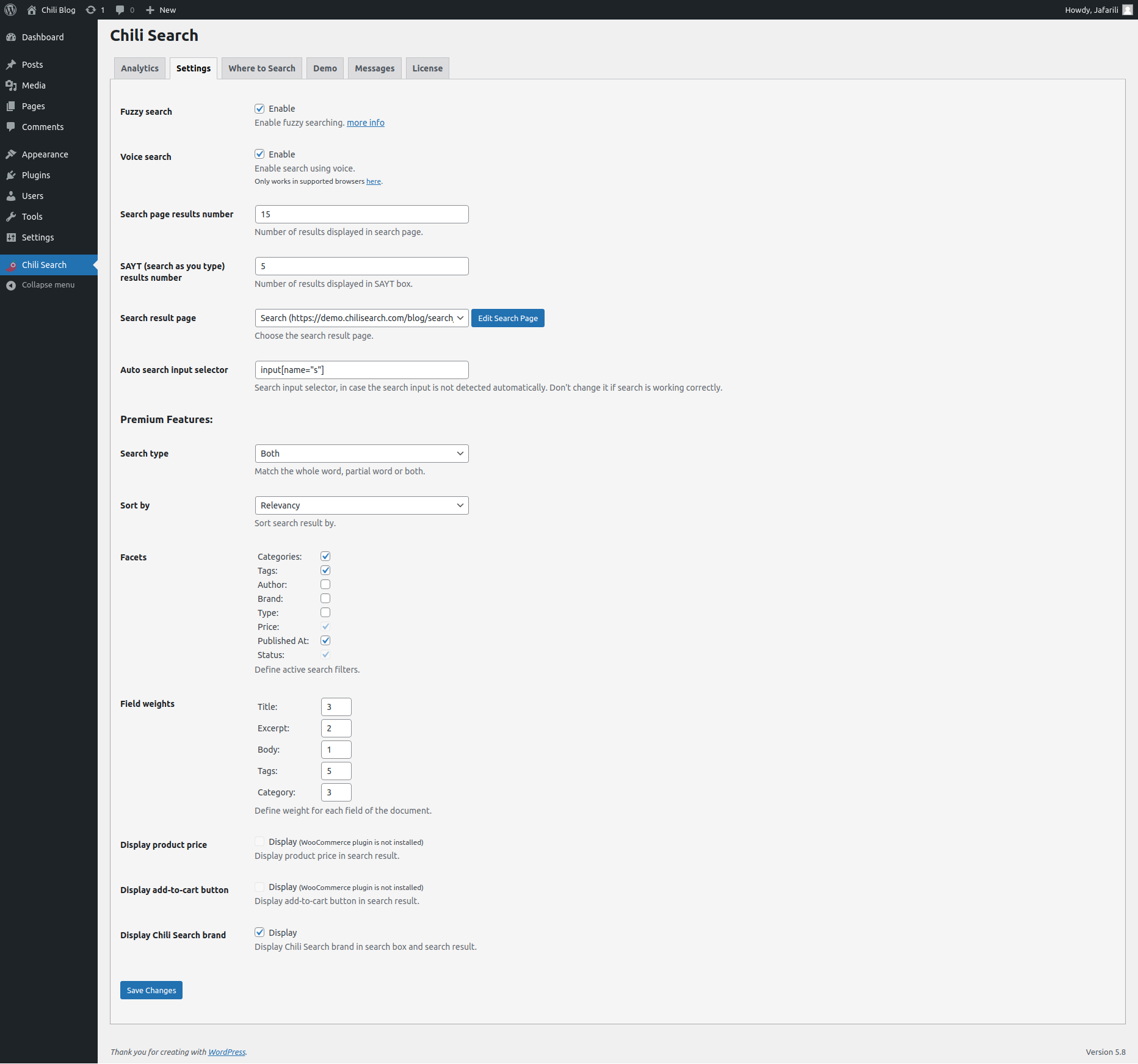Click the WordPress logo icon
The width and height of the screenshot is (1138, 1064).
pos(10,10)
